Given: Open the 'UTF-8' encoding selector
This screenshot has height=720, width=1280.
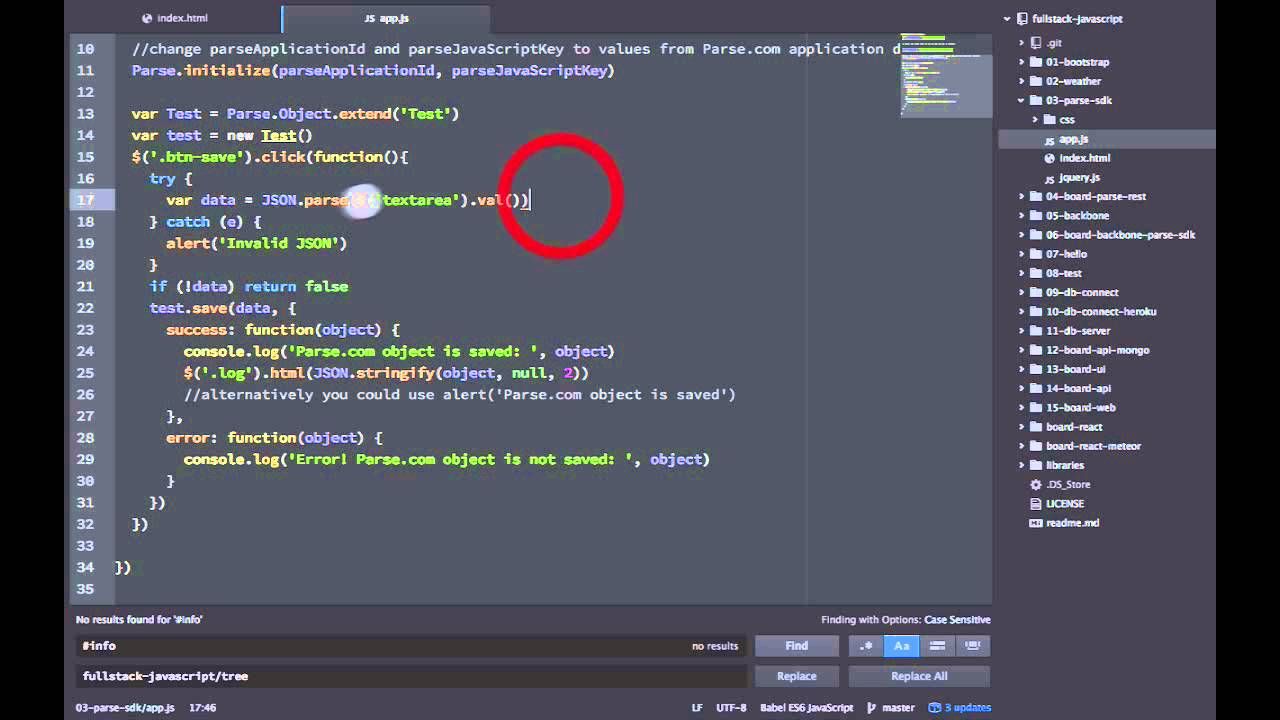Looking at the screenshot, I should [731, 708].
